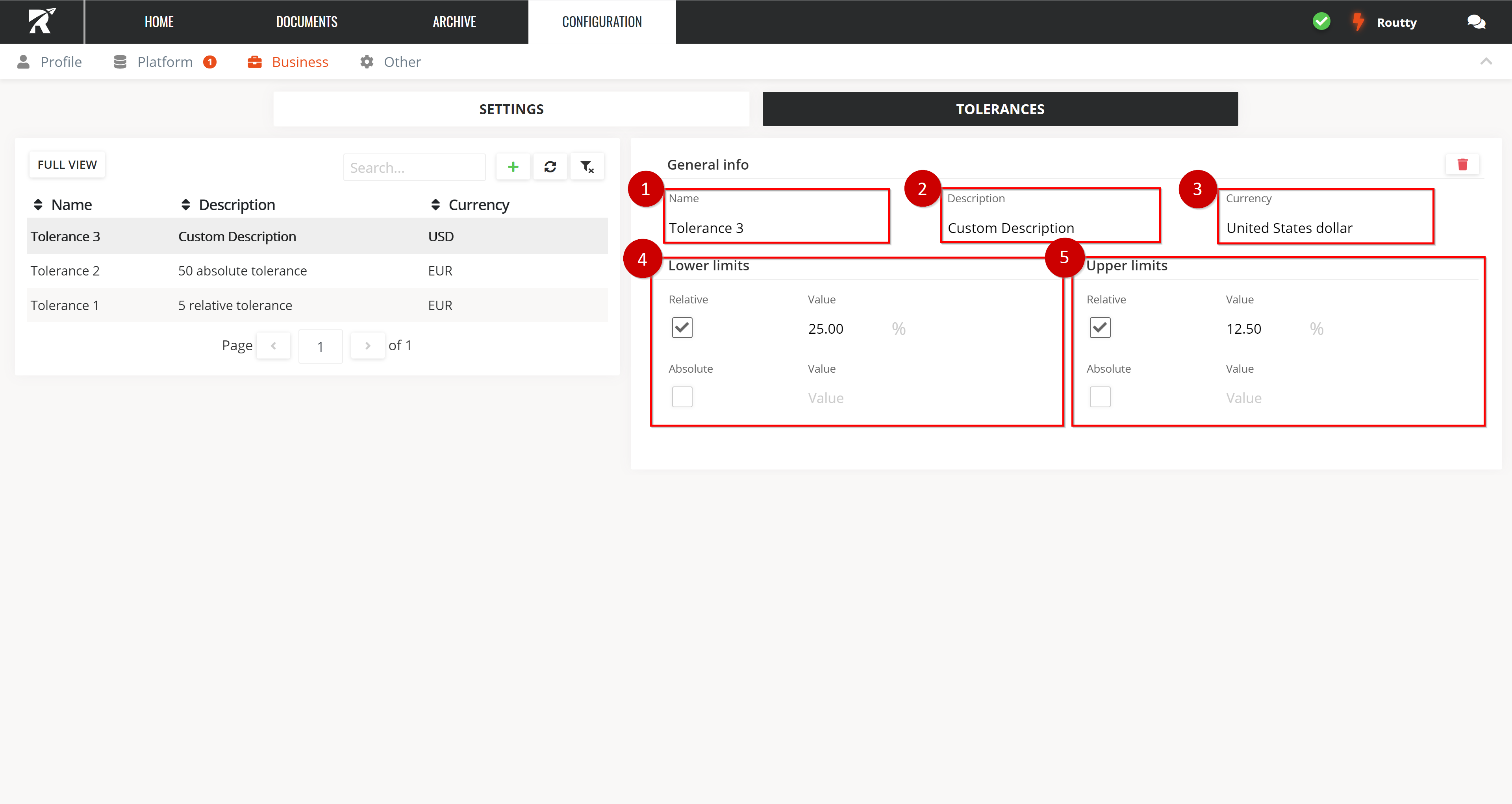Screen dimensions: 1512x804
Task: Go to next page arrow
Action: 367,346
